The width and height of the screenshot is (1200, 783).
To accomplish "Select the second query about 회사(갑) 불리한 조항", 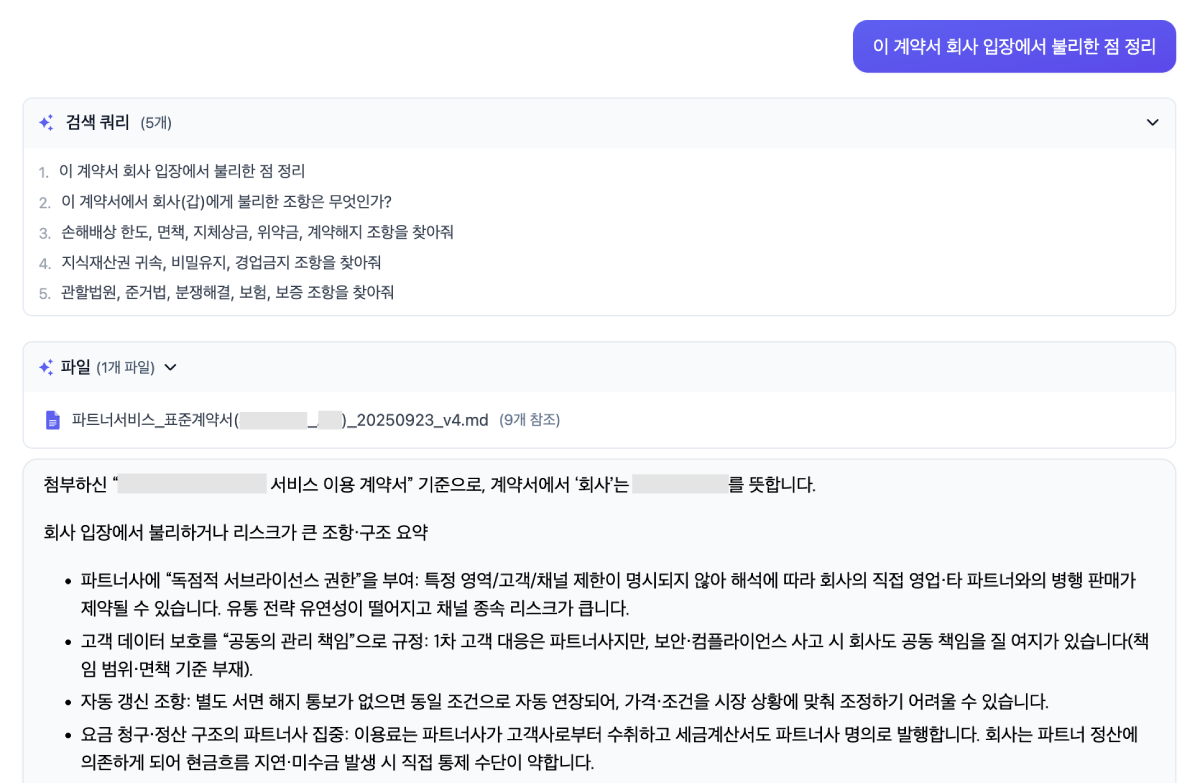I will coord(226,202).
